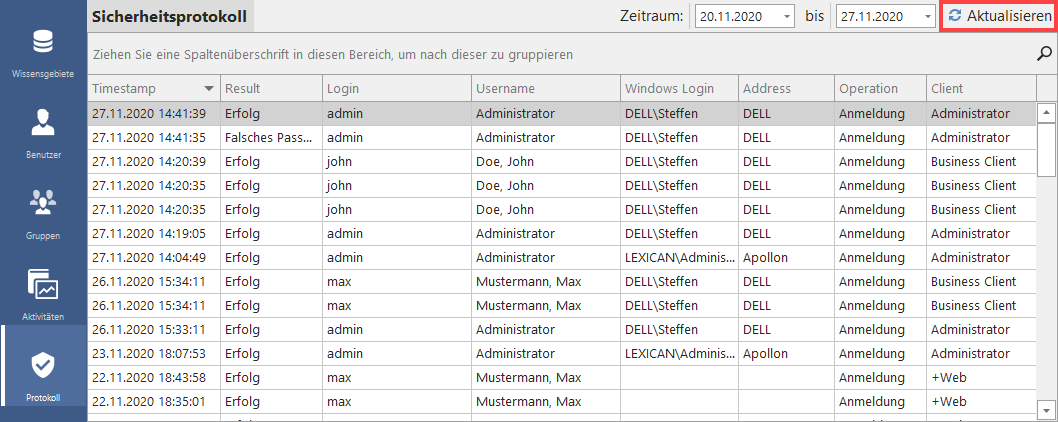Open the Wissensgebiete sidebar section
The height and width of the screenshot is (422, 1058).
tap(43, 55)
